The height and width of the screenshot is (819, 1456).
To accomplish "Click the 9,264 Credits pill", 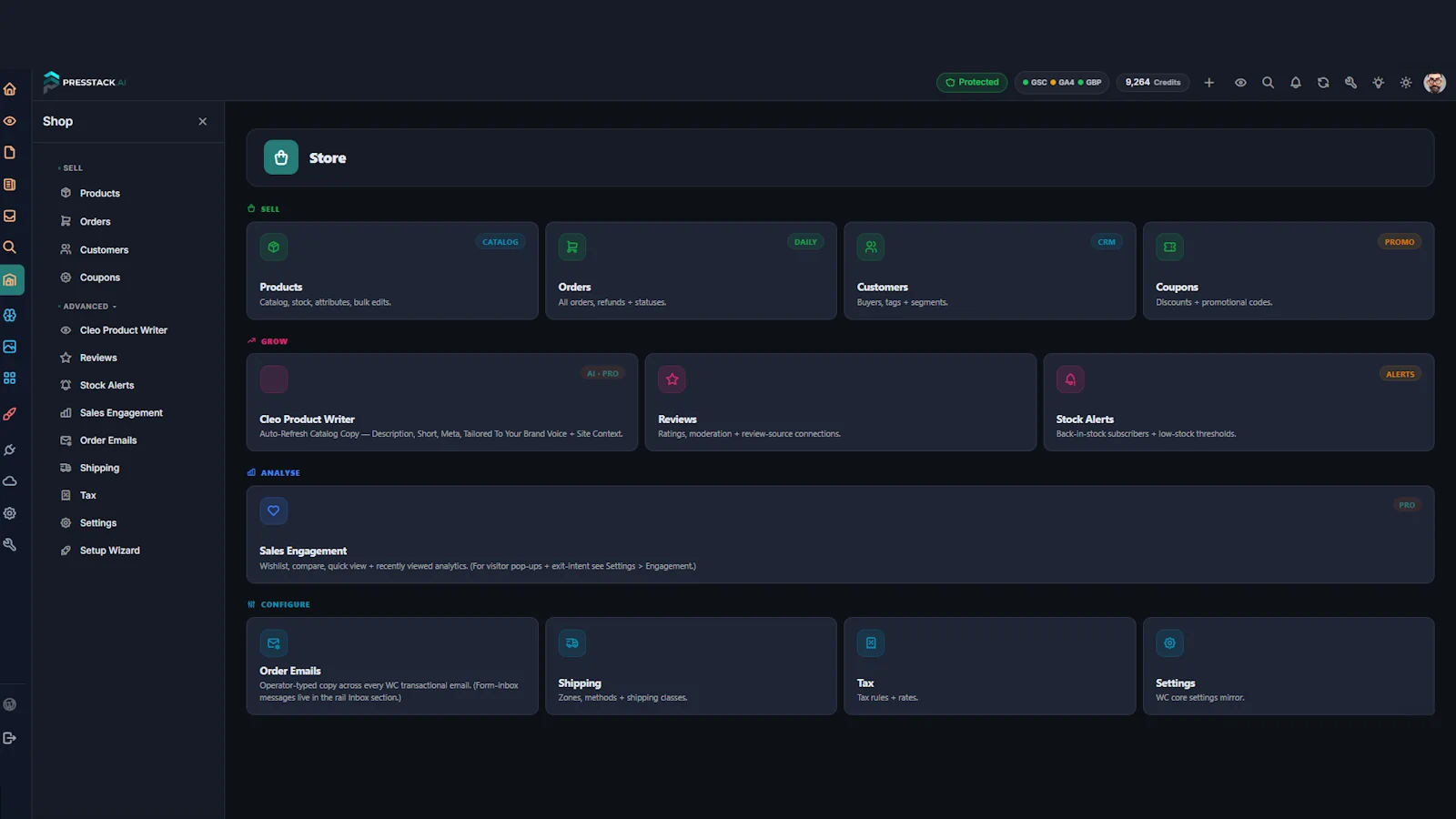I will click(1153, 83).
